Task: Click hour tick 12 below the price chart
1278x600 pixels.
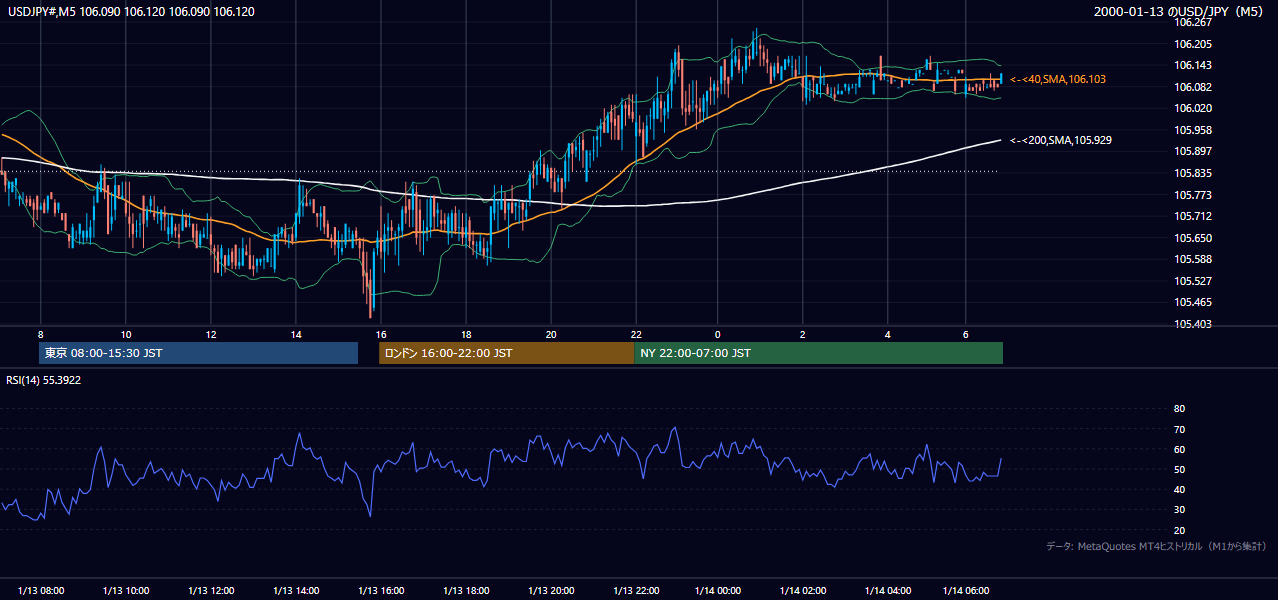Action: point(211,334)
